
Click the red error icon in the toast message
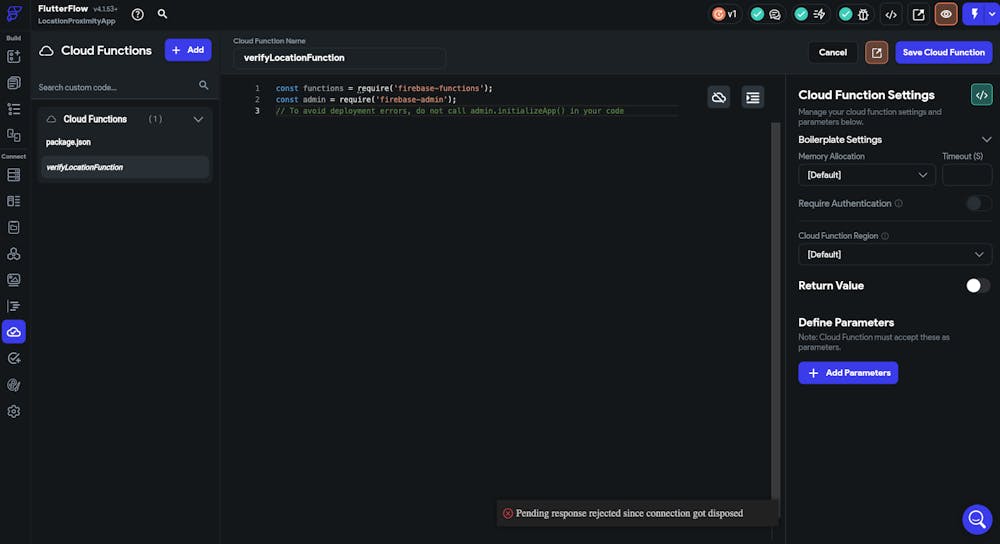click(x=508, y=513)
